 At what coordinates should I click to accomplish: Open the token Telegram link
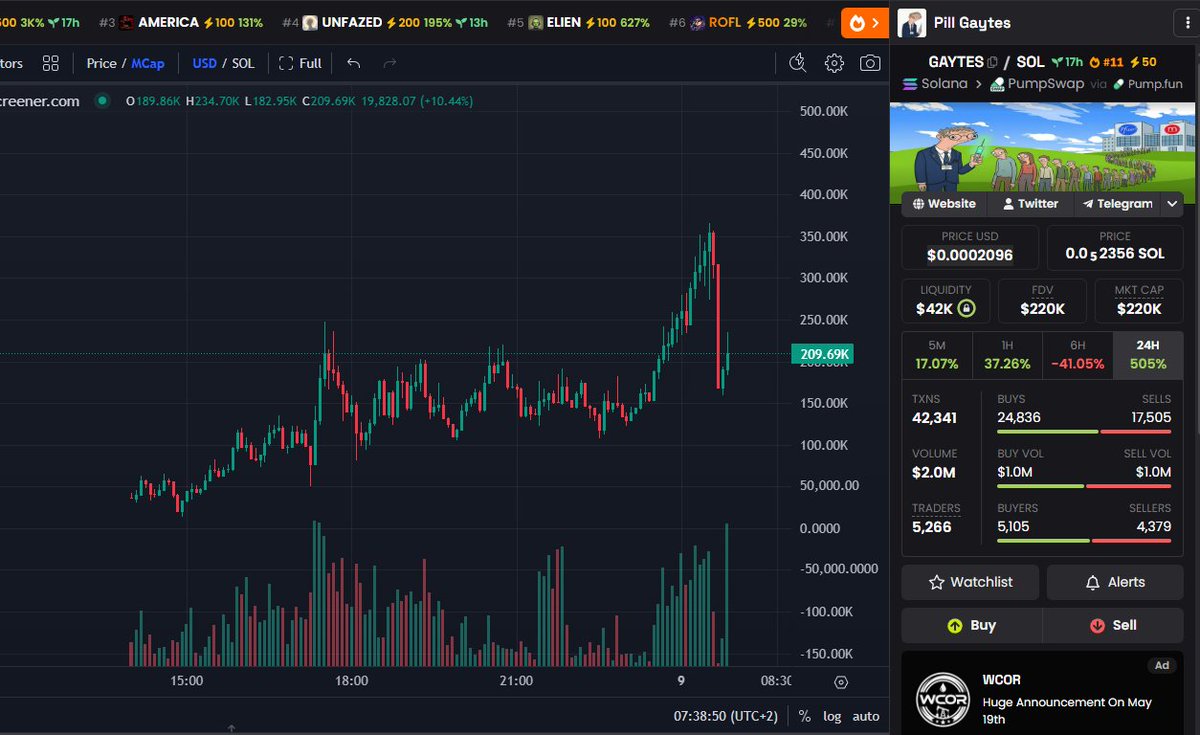(1117, 204)
